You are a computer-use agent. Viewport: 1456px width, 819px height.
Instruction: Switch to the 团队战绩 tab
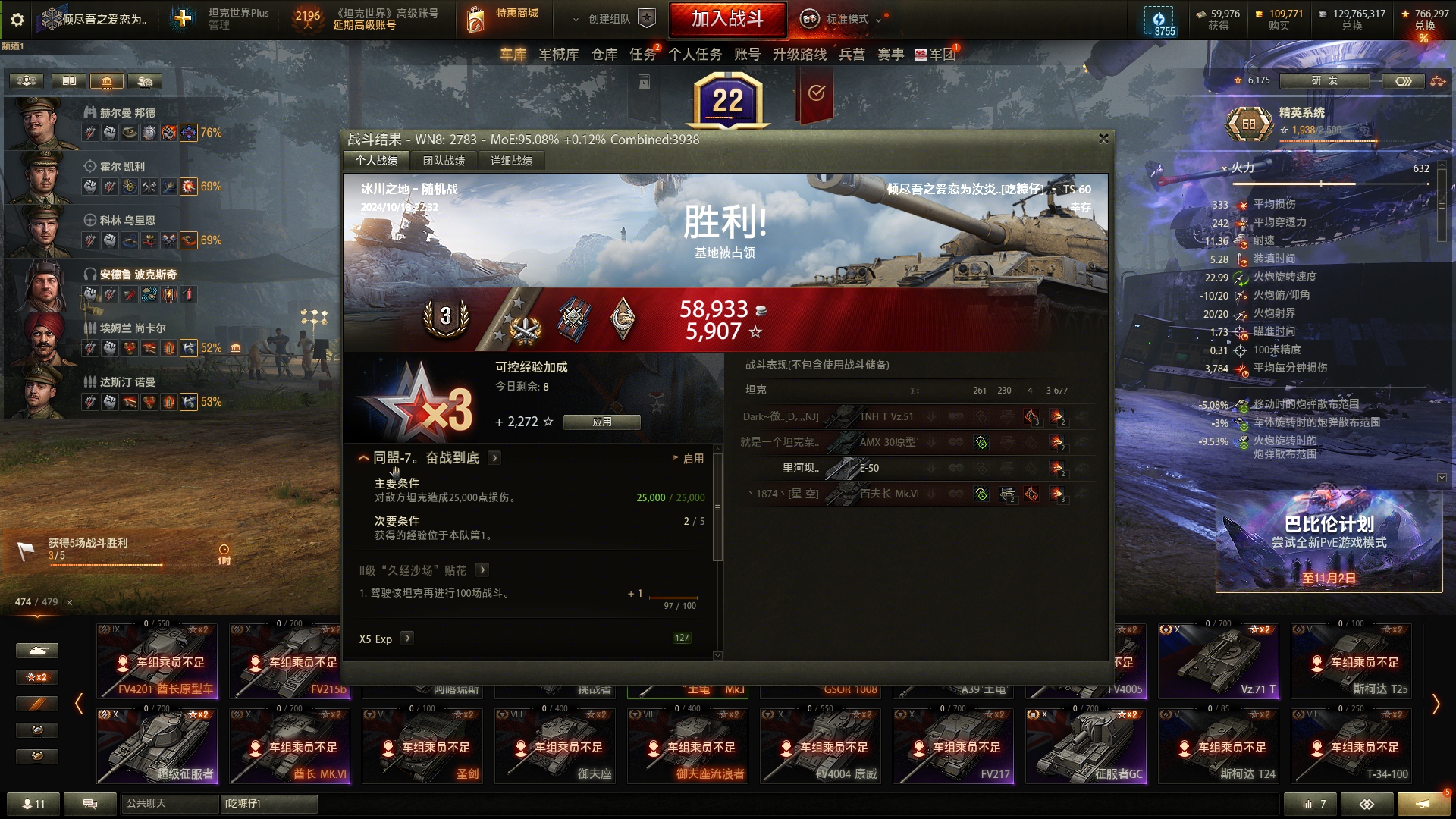coord(444,161)
